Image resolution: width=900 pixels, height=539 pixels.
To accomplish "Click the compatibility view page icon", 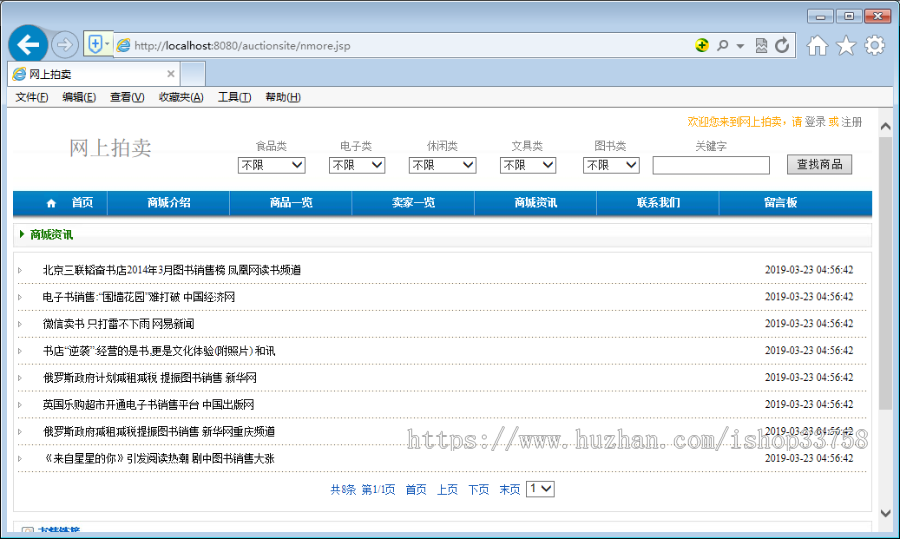I will 761,45.
